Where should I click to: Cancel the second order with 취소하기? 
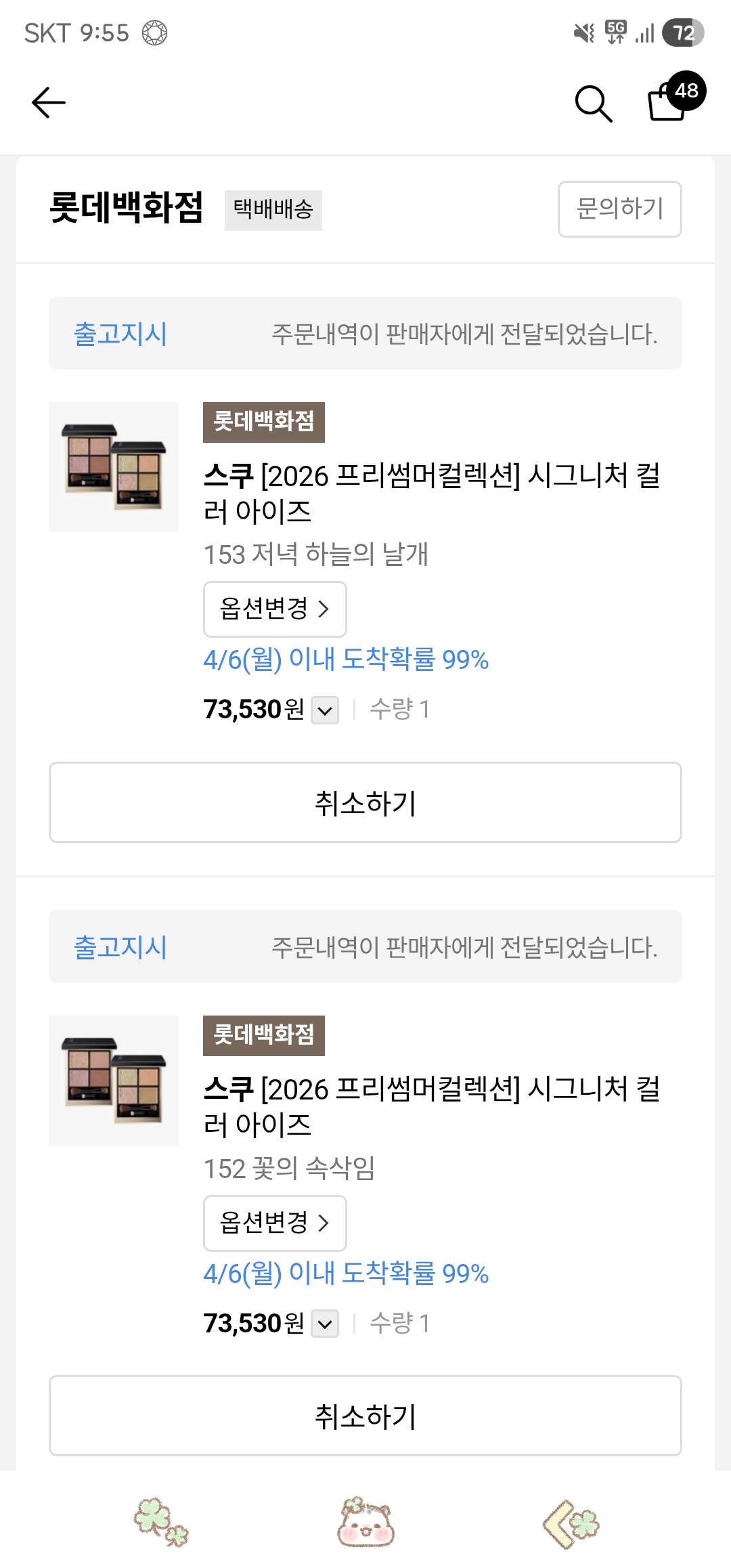pyautogui.click(x=365, y=1416)
